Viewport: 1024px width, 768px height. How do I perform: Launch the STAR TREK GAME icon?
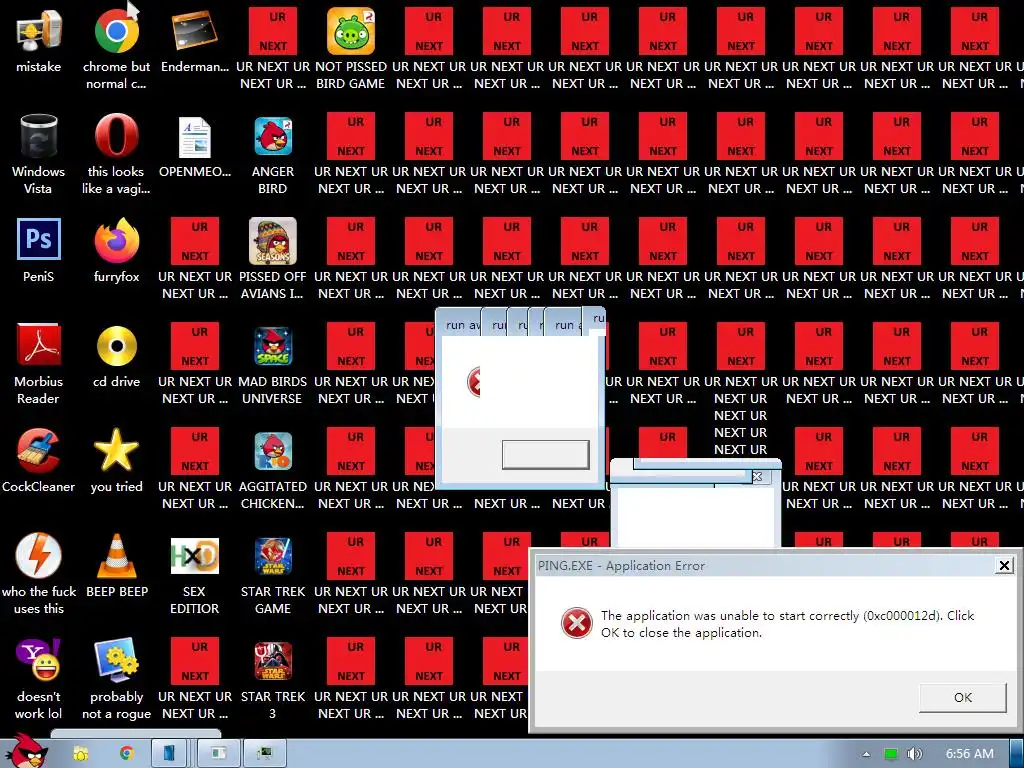[272, 556]
